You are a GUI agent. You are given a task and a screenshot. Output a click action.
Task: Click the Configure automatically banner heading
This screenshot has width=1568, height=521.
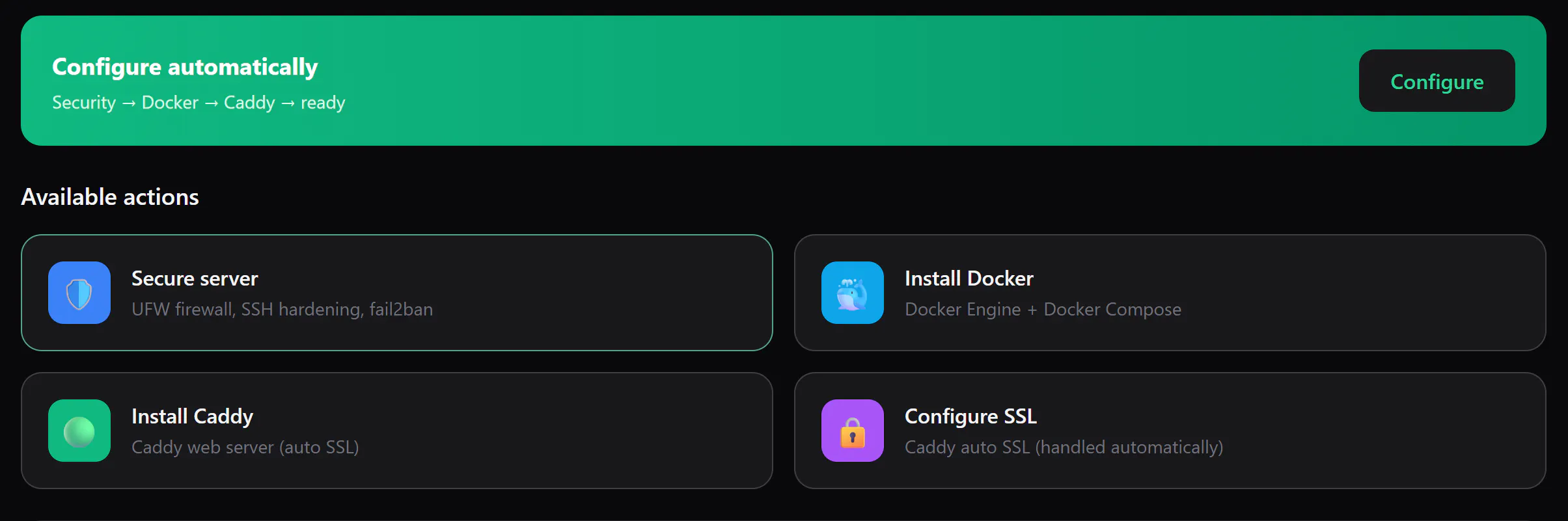[x=185, y=67]
